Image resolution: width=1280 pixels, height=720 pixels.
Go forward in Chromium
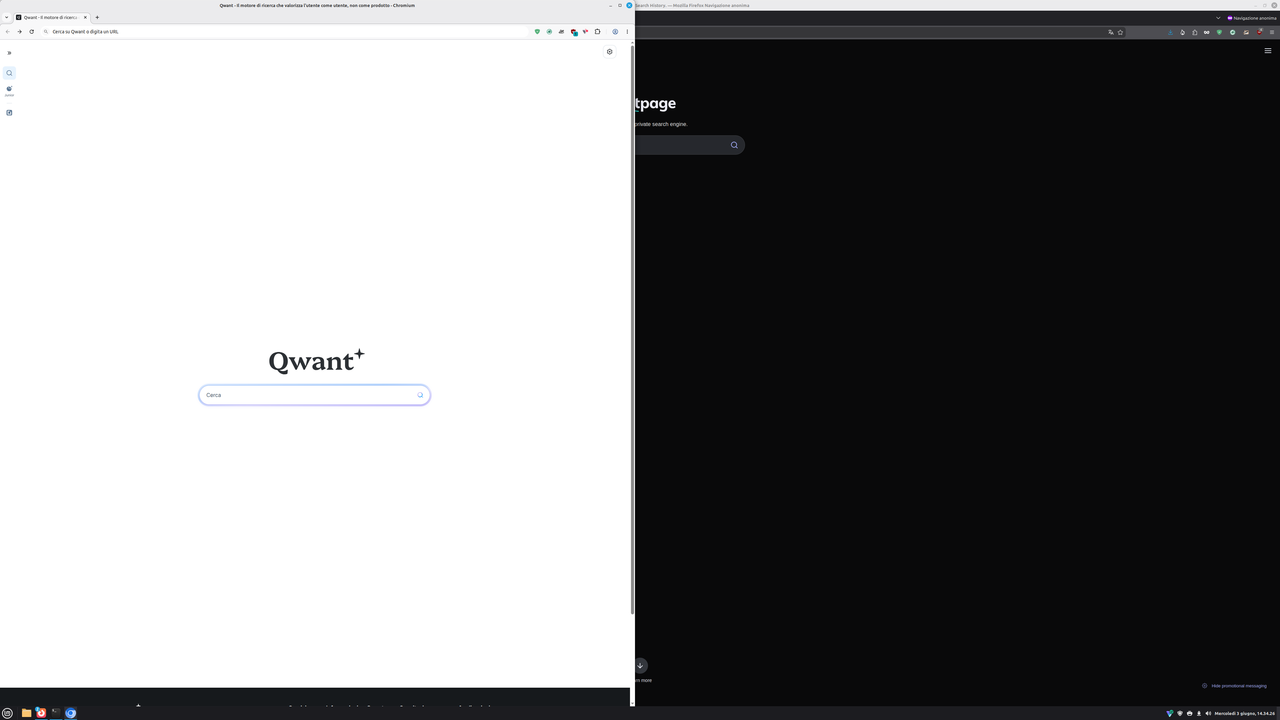pos(19,31)
